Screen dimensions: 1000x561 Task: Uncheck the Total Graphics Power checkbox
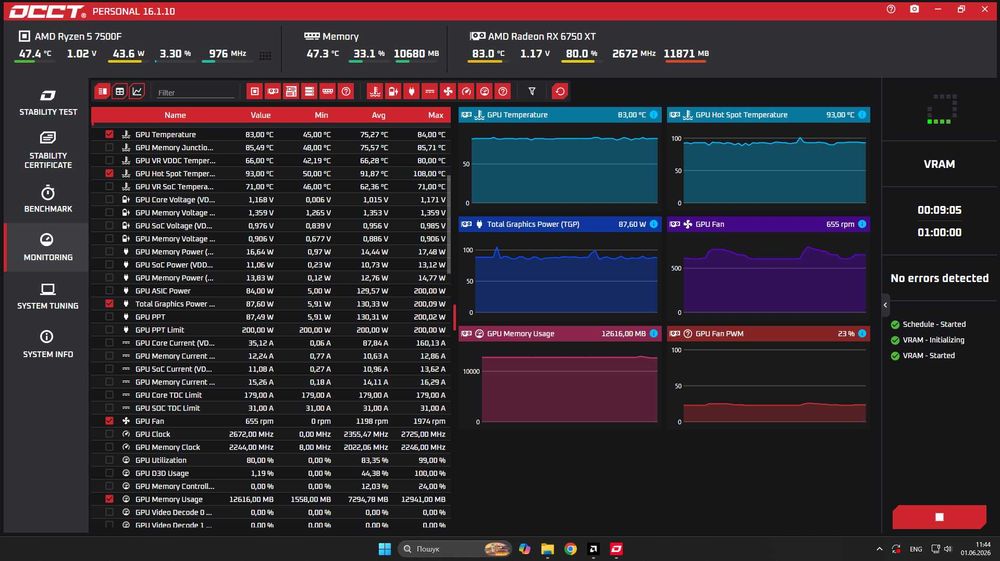[109, 304]
